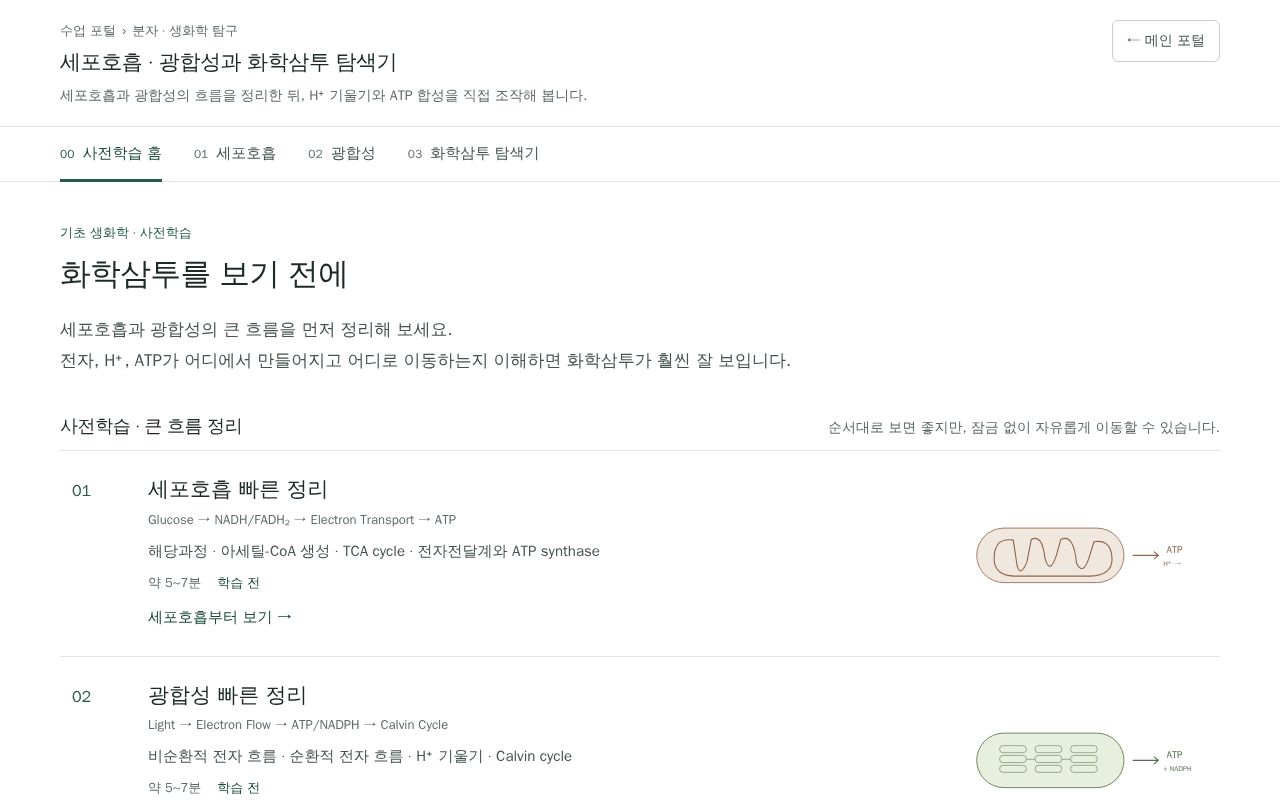Click the ATP arrow icon beside the mitochondrion
The image size is (1280, 800).
(x=1158, y=556)
